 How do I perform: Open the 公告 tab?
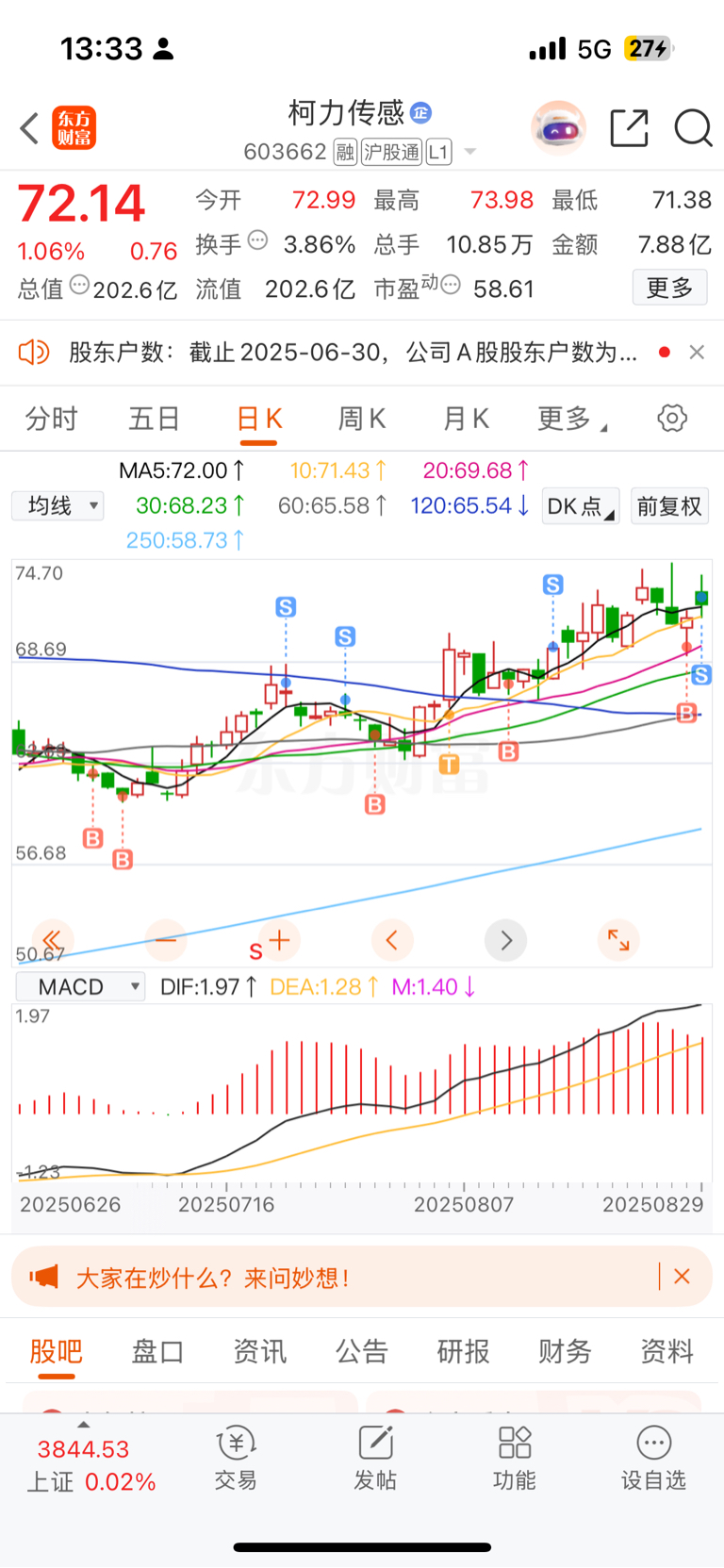(362, 1351)
